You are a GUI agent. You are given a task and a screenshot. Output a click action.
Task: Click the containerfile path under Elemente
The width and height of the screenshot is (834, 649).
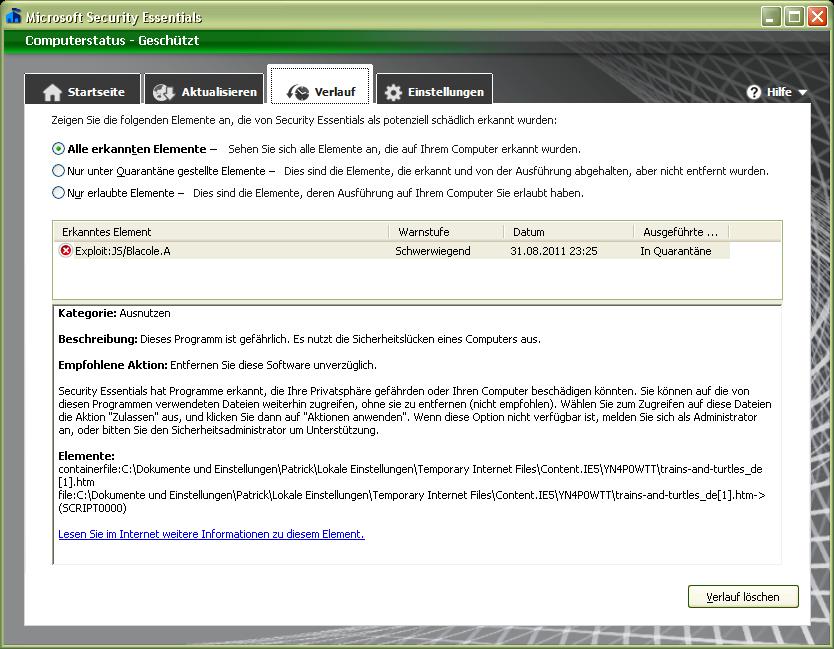click(x=410, y=476)
